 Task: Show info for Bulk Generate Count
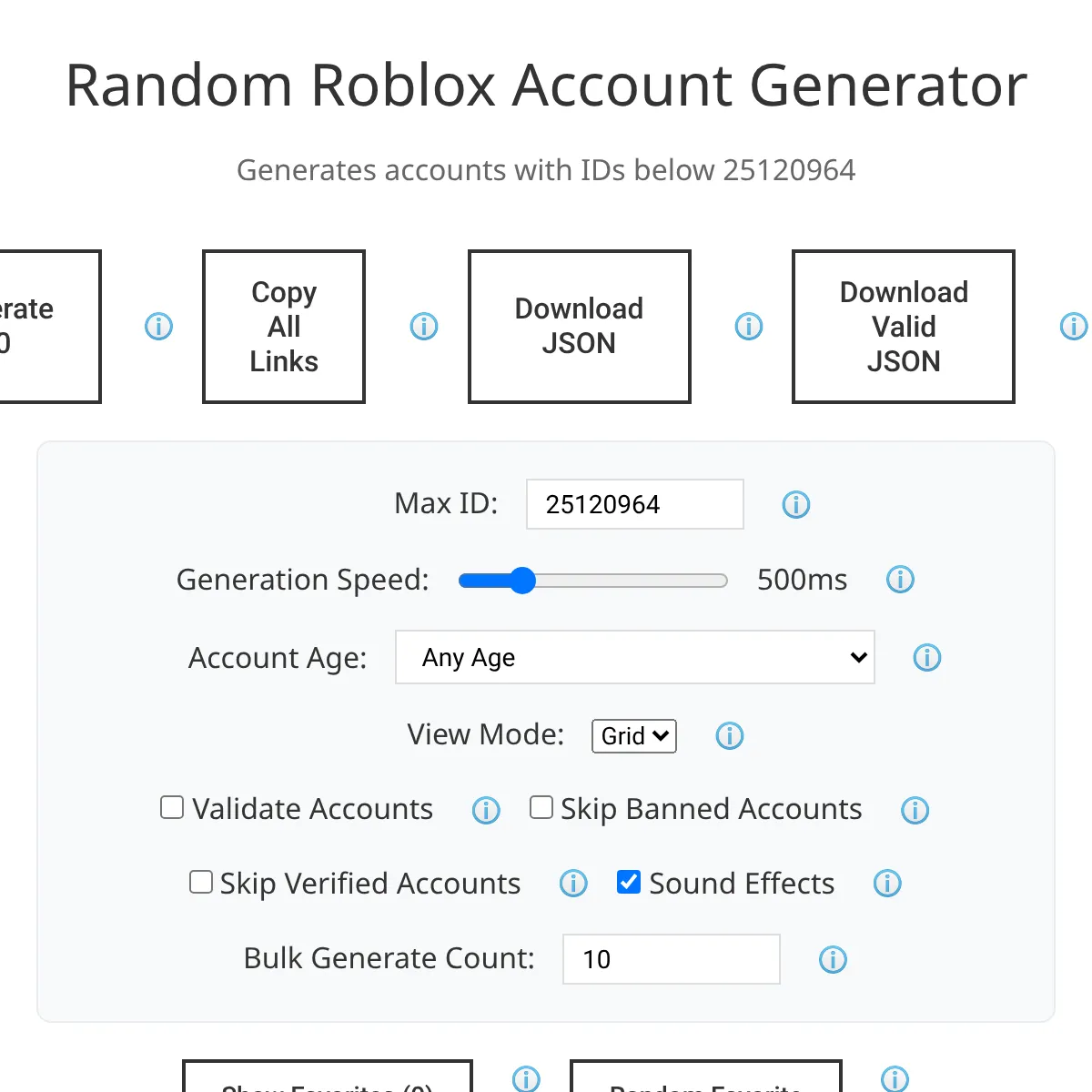coord(833,960)
